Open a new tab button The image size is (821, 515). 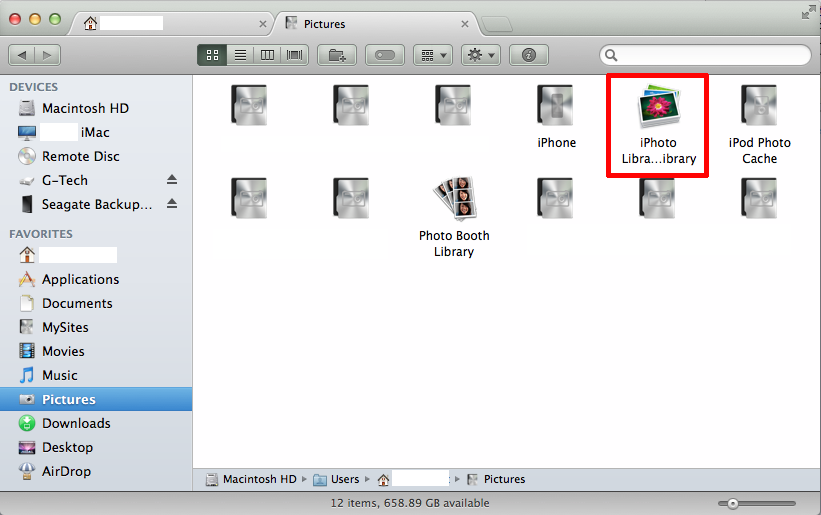point(496,25)
